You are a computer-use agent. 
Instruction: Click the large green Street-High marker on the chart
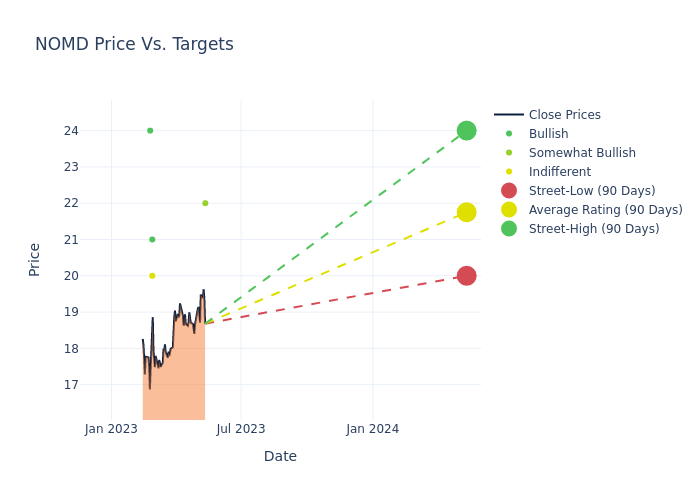tap(466, 130)
